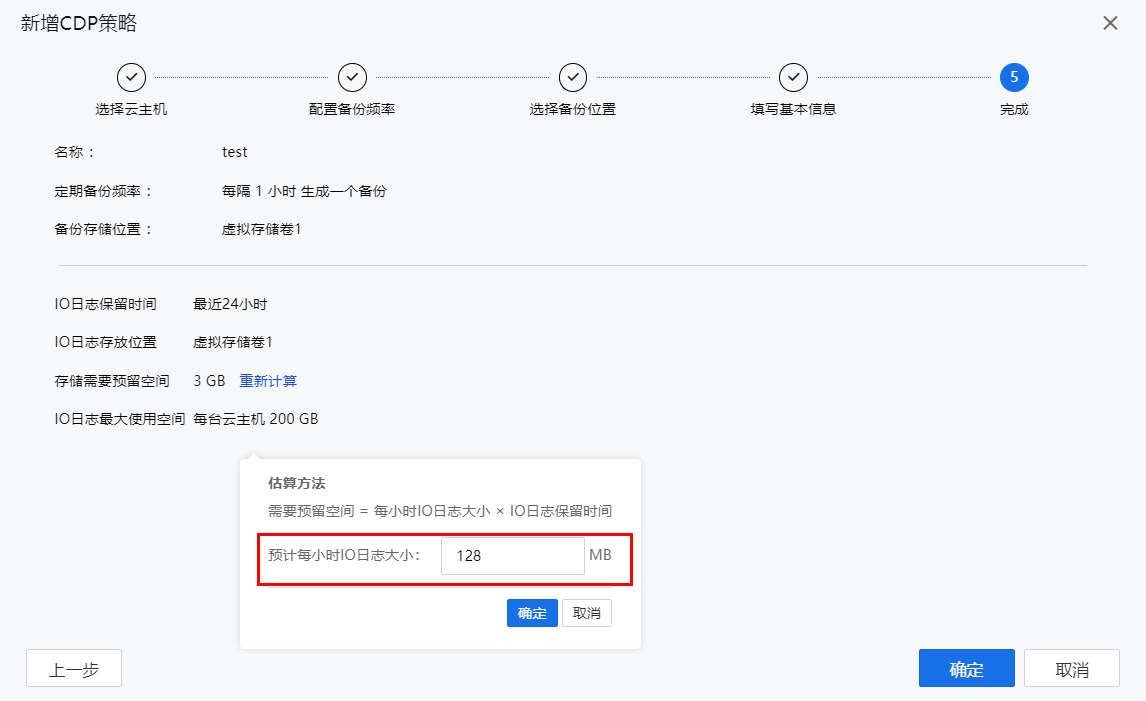Click the 每台云主机 200 GB value

coord(256,419)
